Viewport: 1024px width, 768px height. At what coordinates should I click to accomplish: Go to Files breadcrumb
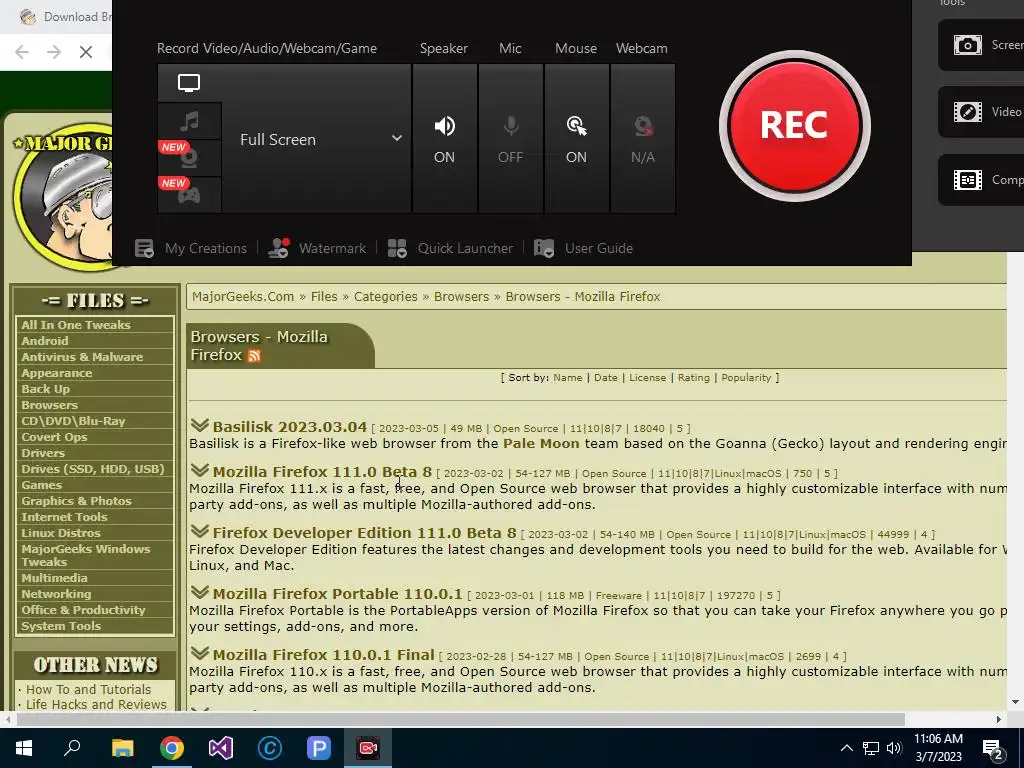click(324, 296)
